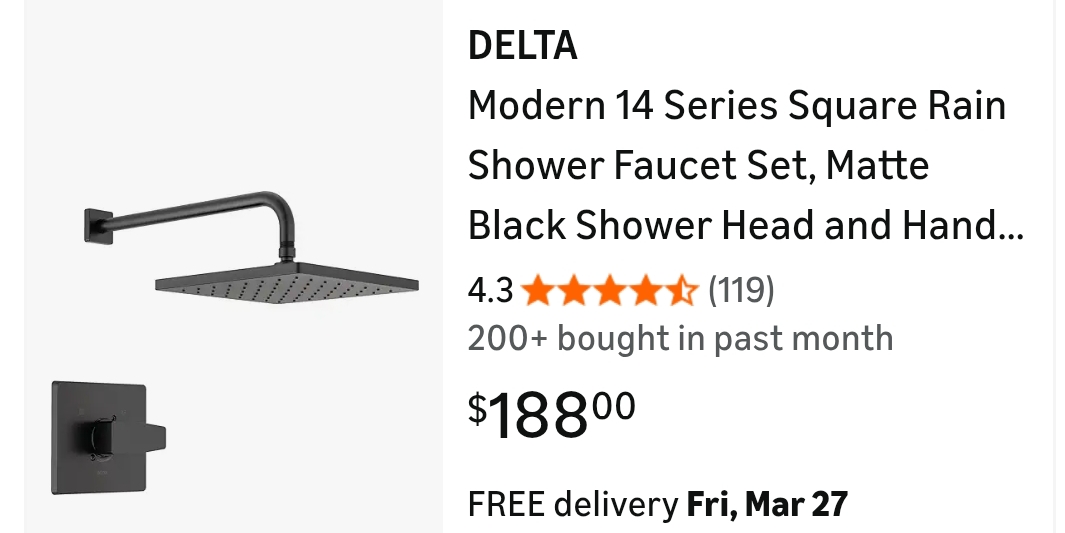The height and width of the screenshot is (533, 1065).
Task: Click the fourth orange rating star
Action: (646, 291)
